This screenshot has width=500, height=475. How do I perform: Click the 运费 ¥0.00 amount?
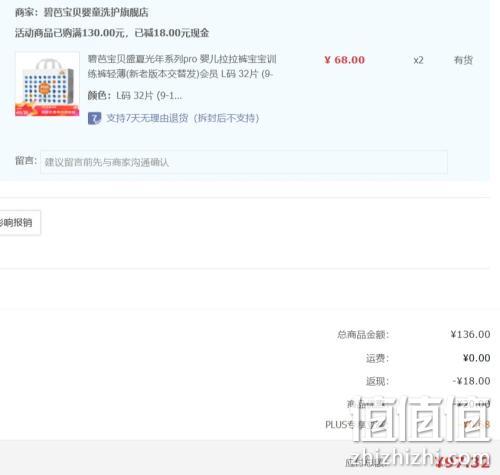(x=476, y=358)
